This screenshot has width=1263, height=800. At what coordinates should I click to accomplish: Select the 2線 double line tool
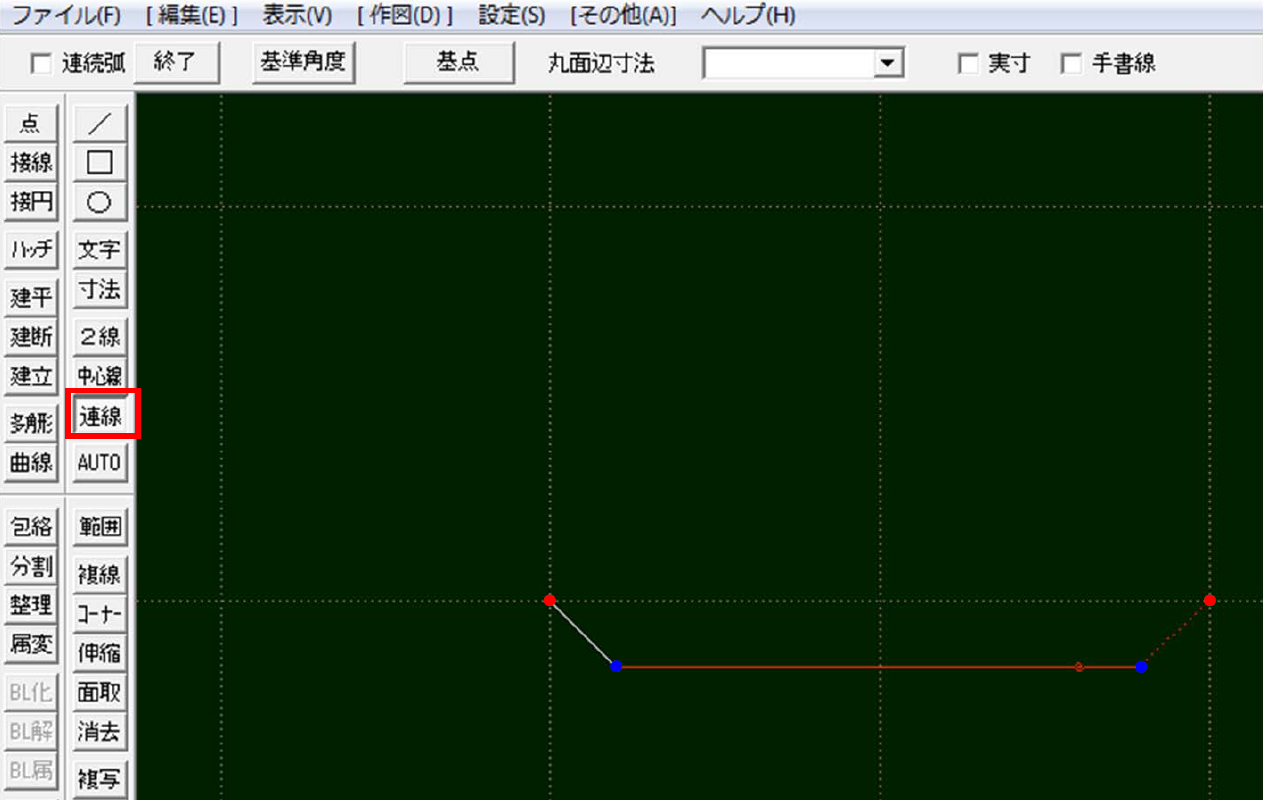coord(100,337)
